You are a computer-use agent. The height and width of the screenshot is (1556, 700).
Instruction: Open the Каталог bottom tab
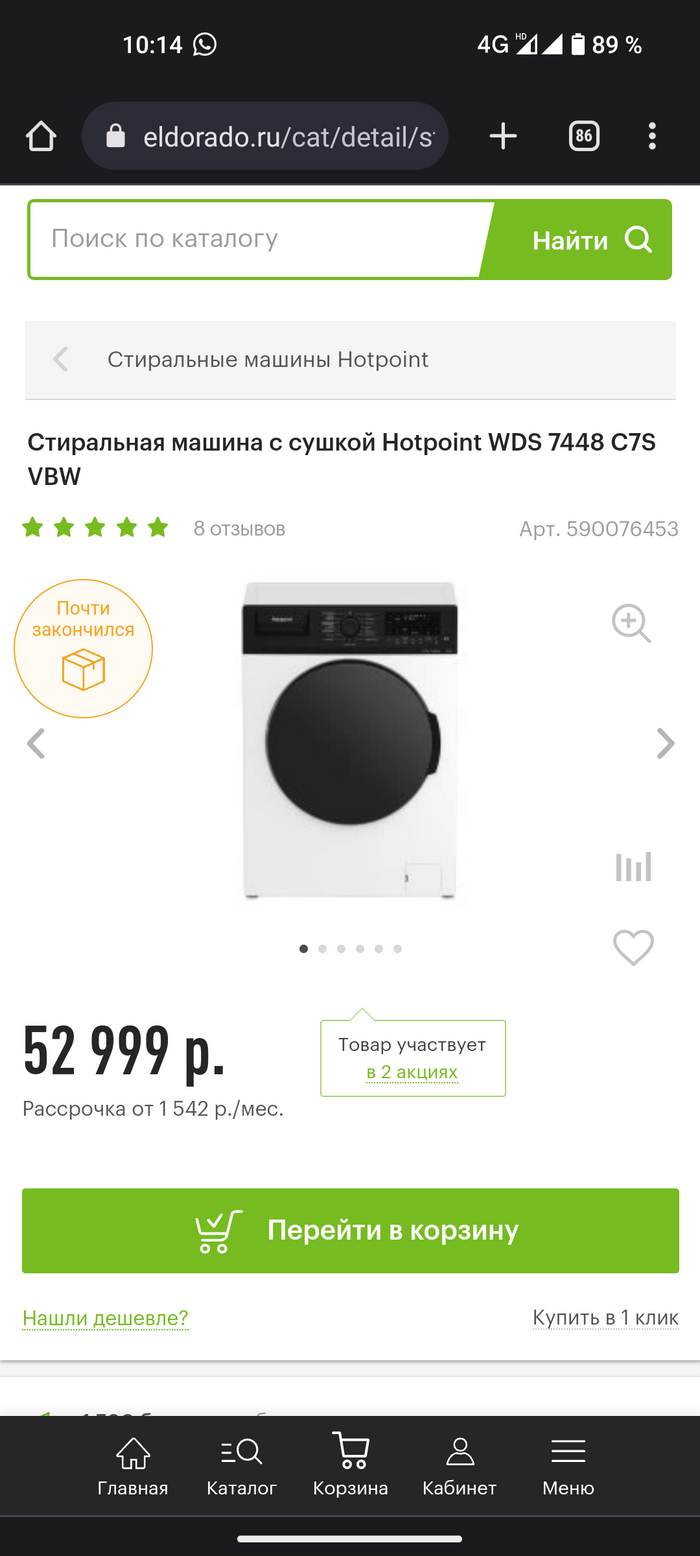pyautogui.click(x=242, y=1466)
